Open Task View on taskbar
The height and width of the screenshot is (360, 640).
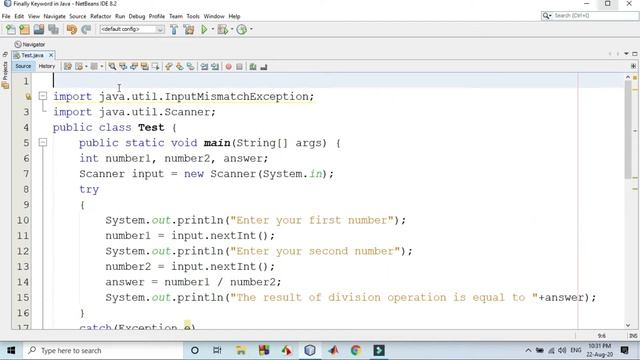(x=217, y=350)
